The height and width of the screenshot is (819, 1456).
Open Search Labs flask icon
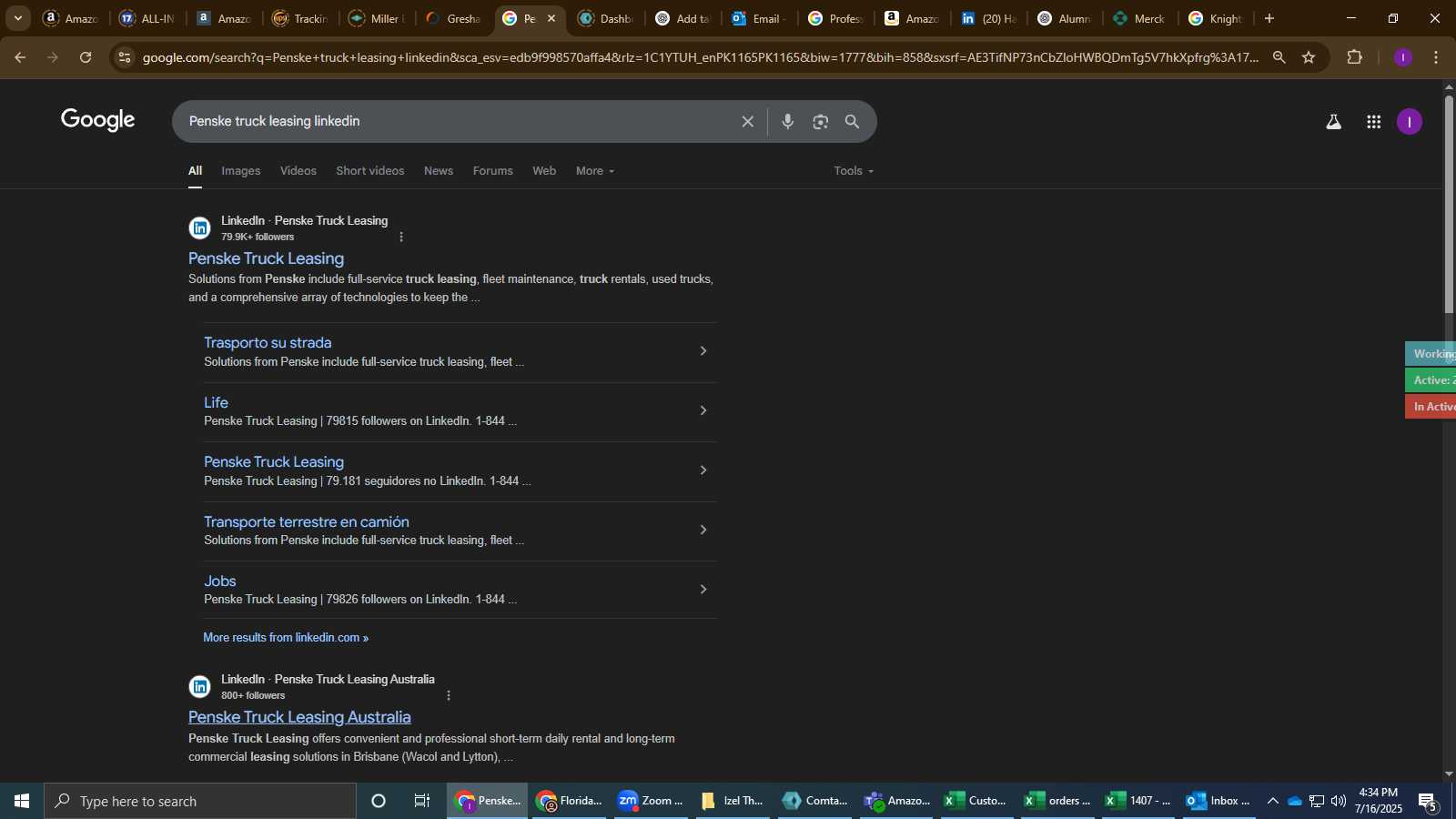pyautogui.click(x=1333, y=121)
